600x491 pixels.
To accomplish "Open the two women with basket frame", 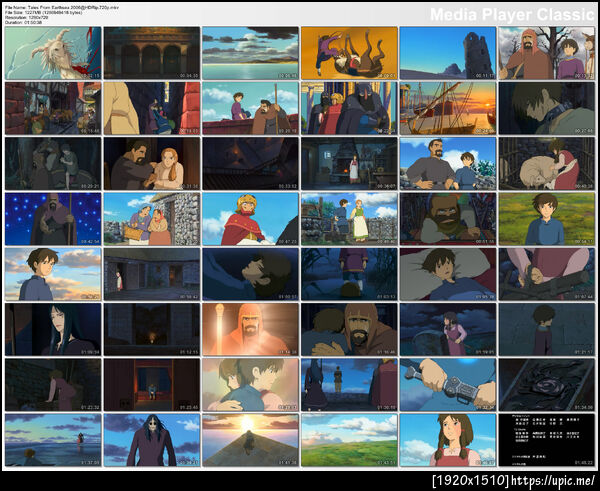I will point(152,219).
